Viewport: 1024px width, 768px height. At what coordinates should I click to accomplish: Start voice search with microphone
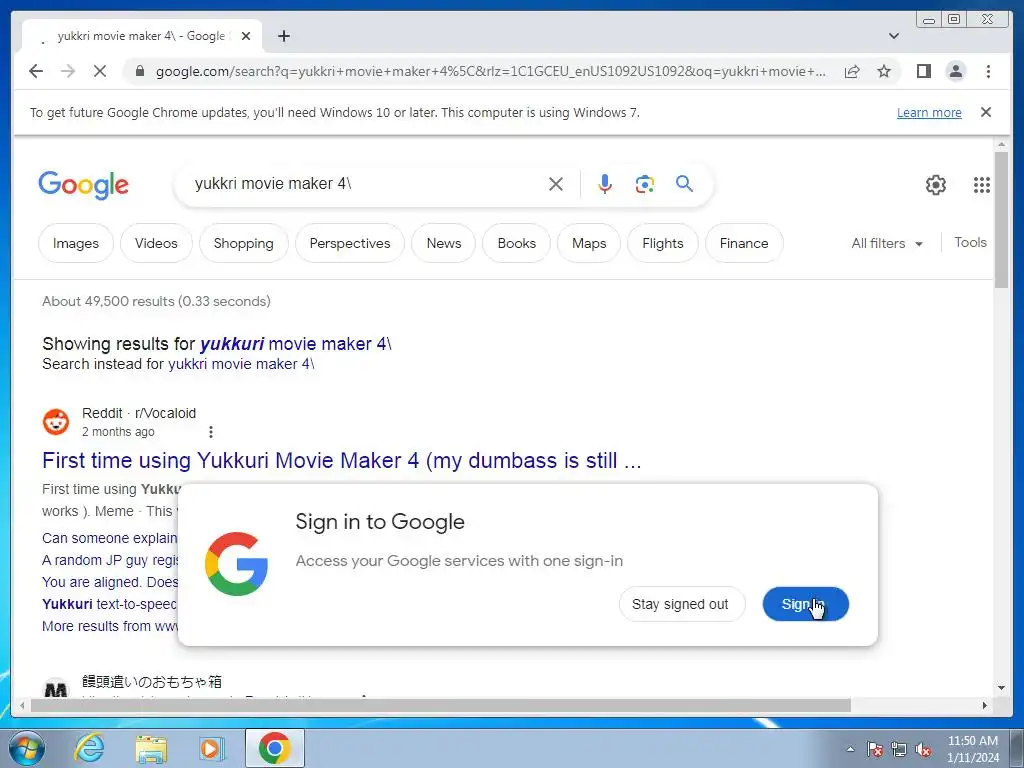tap(605, 184)
